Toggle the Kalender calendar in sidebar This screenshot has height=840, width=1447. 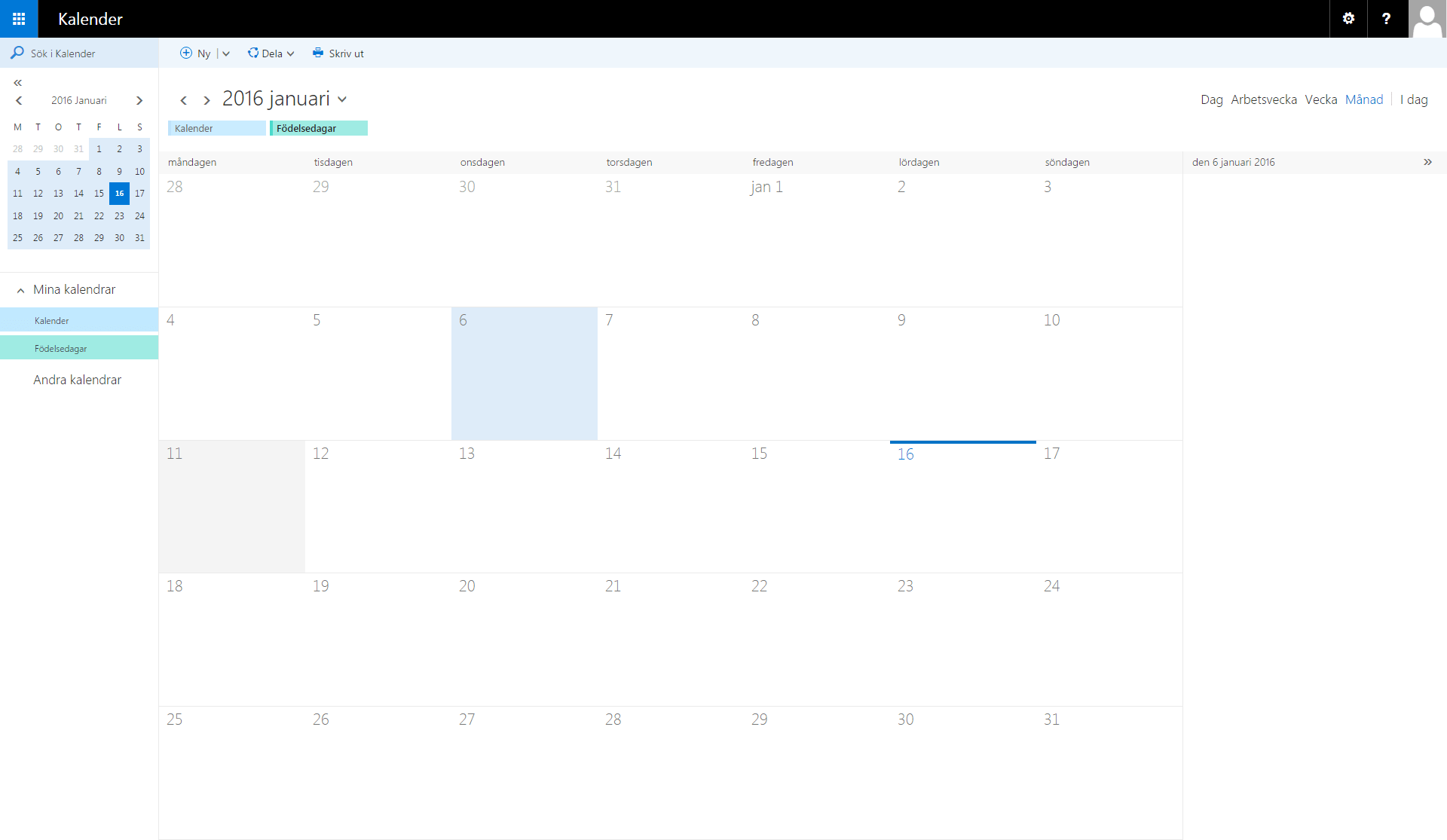point(79,320)
